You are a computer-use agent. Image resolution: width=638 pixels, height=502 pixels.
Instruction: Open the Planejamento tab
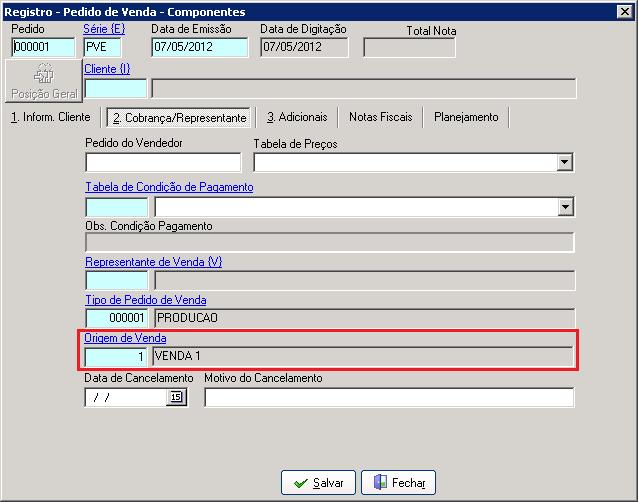pos(466,117)
